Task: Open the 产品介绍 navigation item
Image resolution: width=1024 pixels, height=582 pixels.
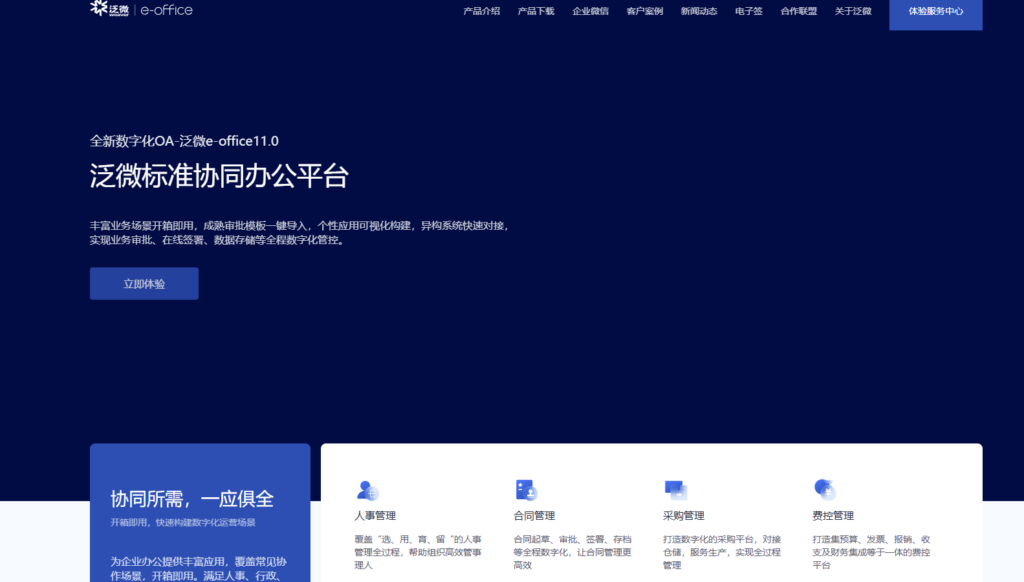Action: click(x=483, y=12)
